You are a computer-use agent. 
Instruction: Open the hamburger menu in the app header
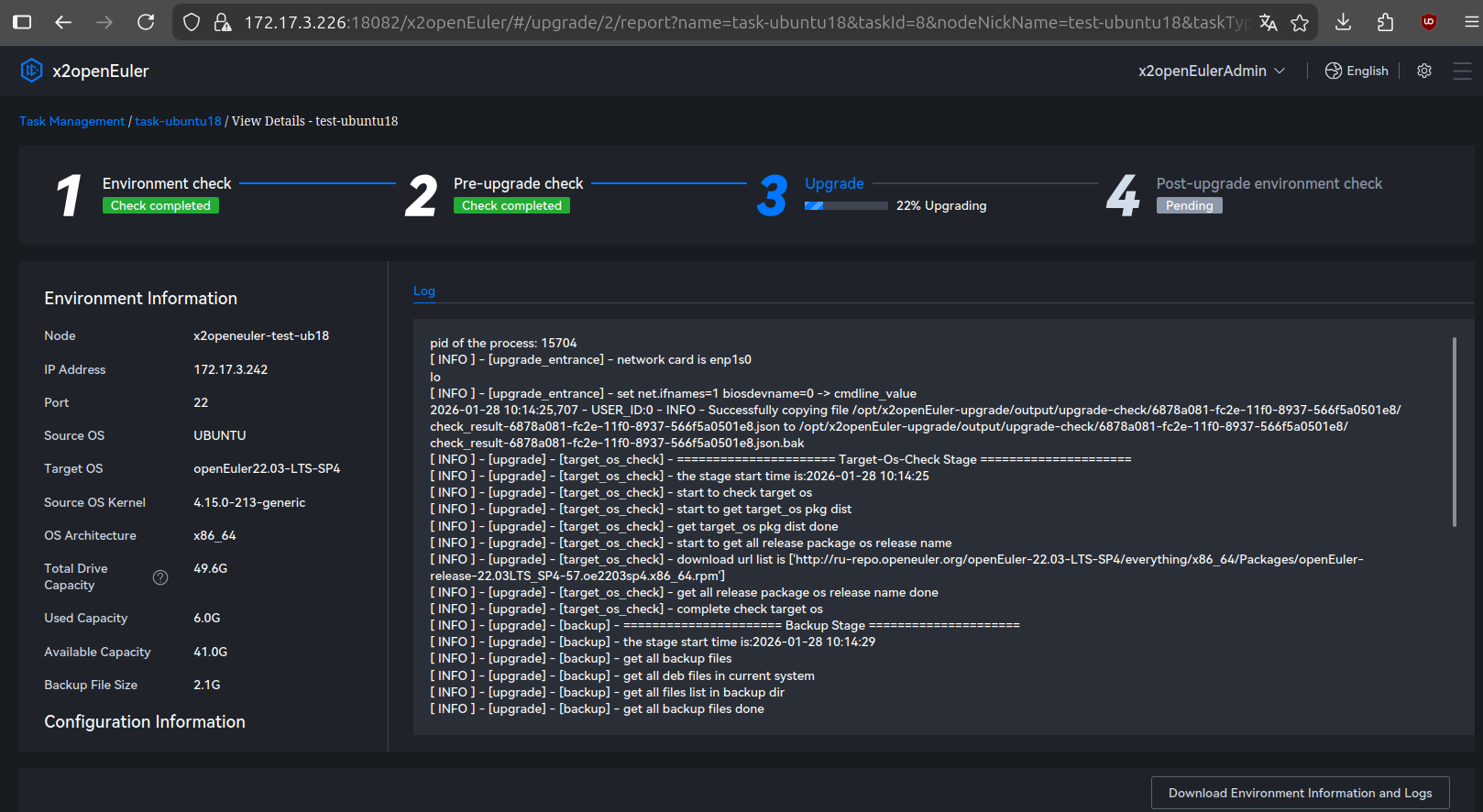point(1462,71)
